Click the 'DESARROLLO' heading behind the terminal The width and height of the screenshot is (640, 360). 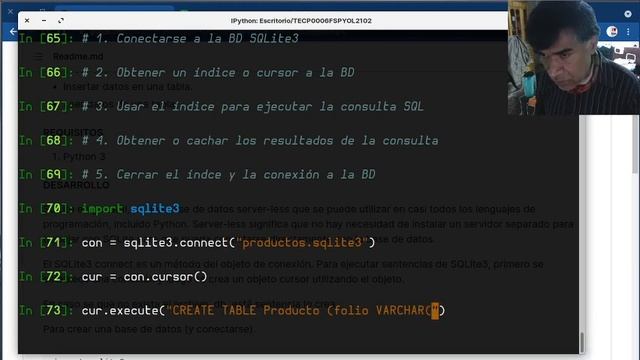point(76,185)
